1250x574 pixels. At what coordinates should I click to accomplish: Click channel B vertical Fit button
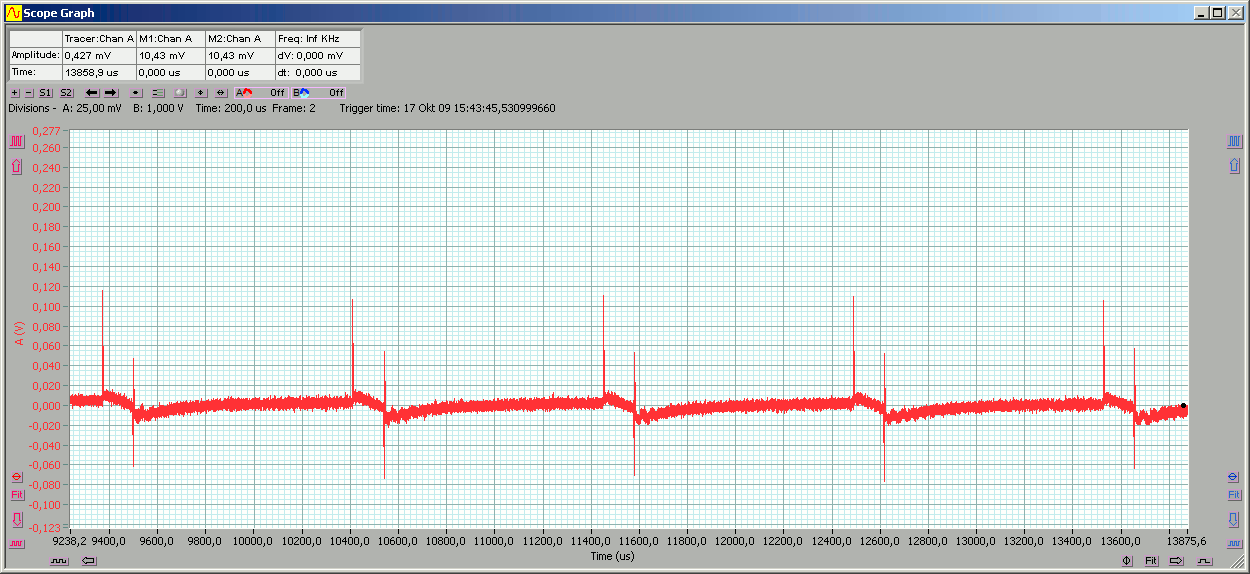coord(1234,495)
